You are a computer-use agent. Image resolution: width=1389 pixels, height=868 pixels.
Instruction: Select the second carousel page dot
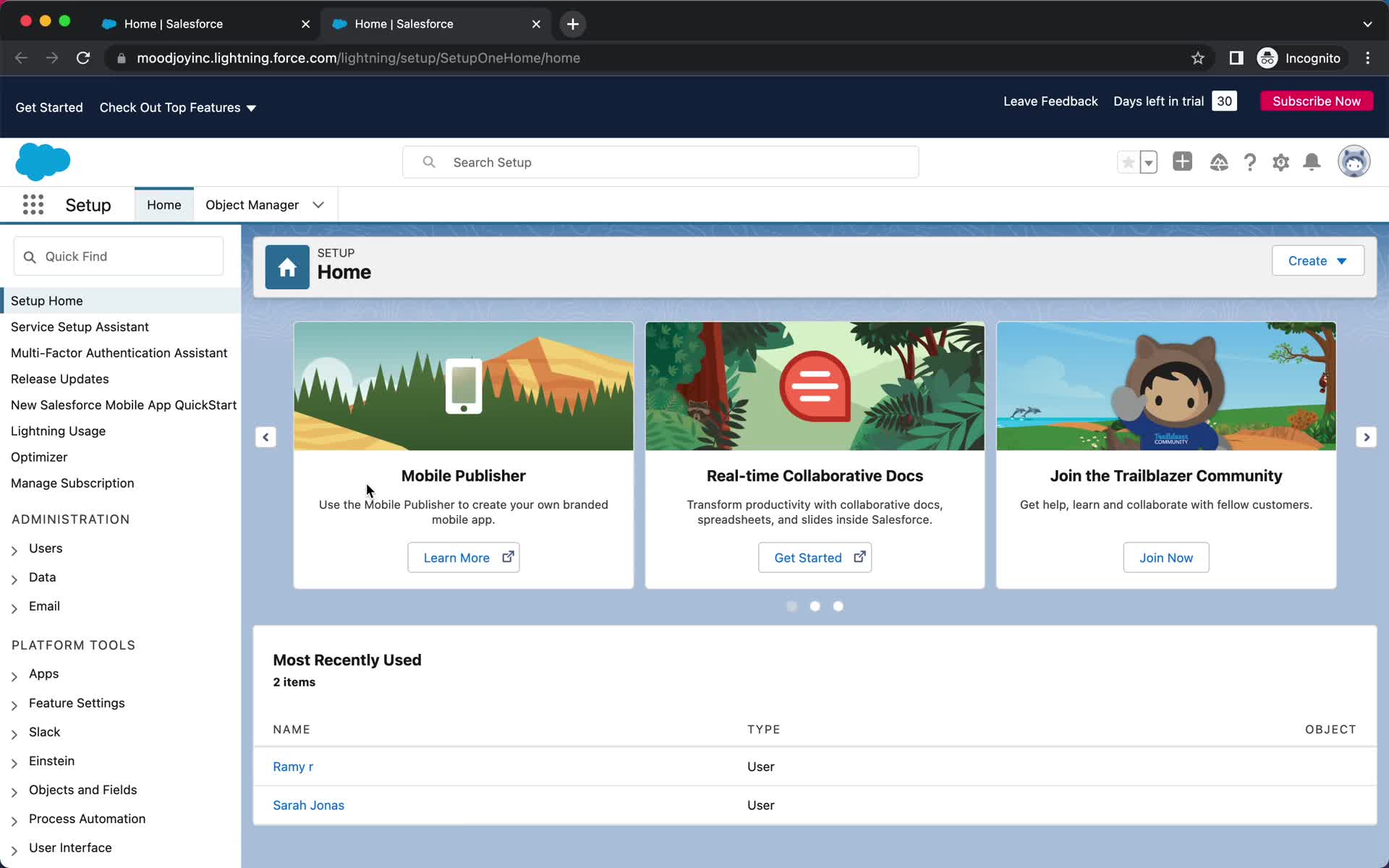815,606
